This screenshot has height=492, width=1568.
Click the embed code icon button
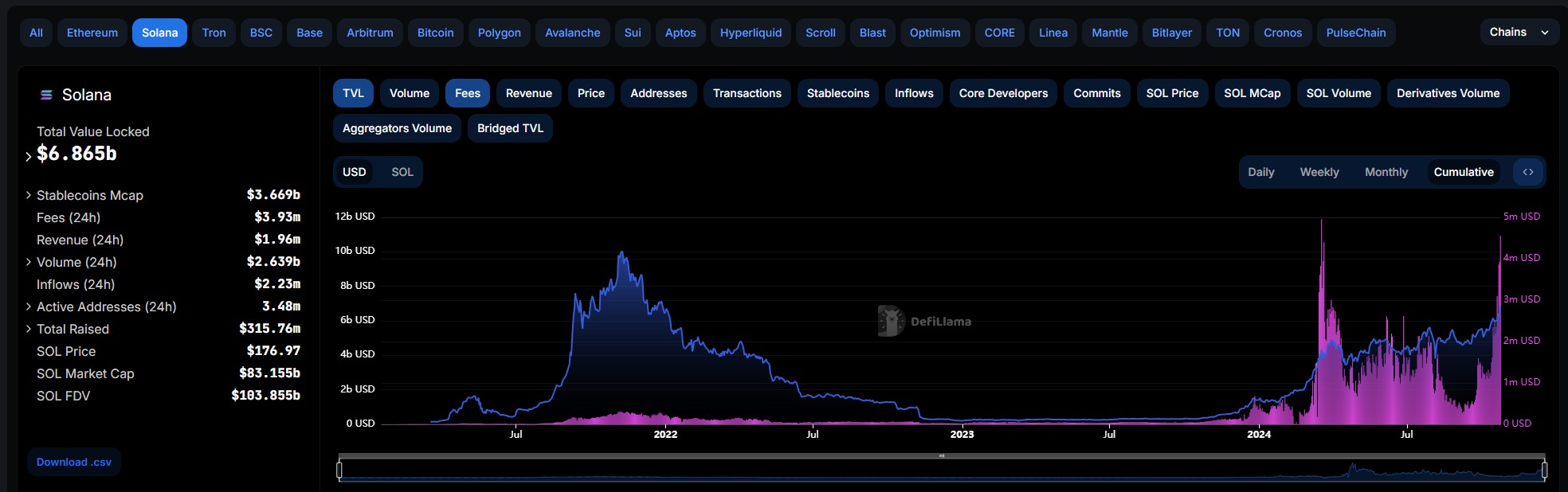point(1527,172)
